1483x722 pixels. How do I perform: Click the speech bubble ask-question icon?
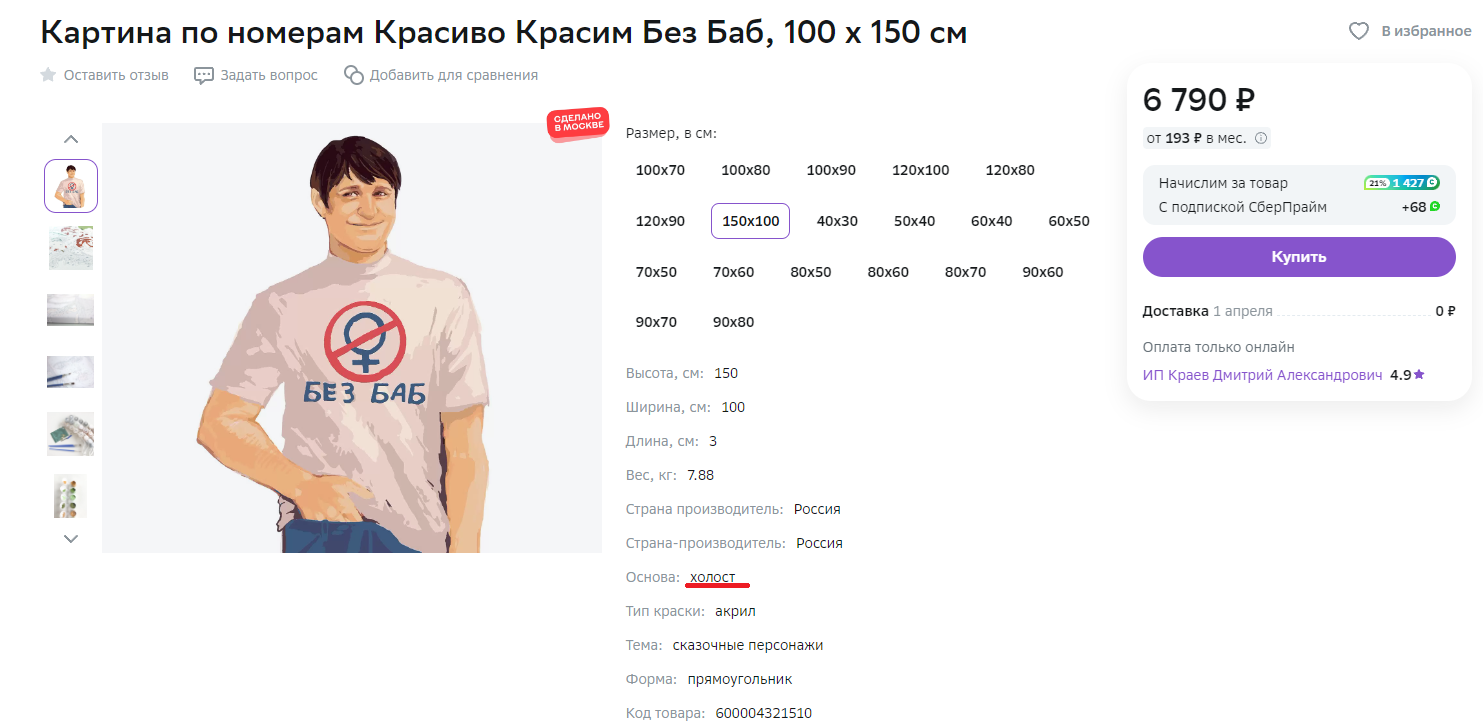point(204,75)
